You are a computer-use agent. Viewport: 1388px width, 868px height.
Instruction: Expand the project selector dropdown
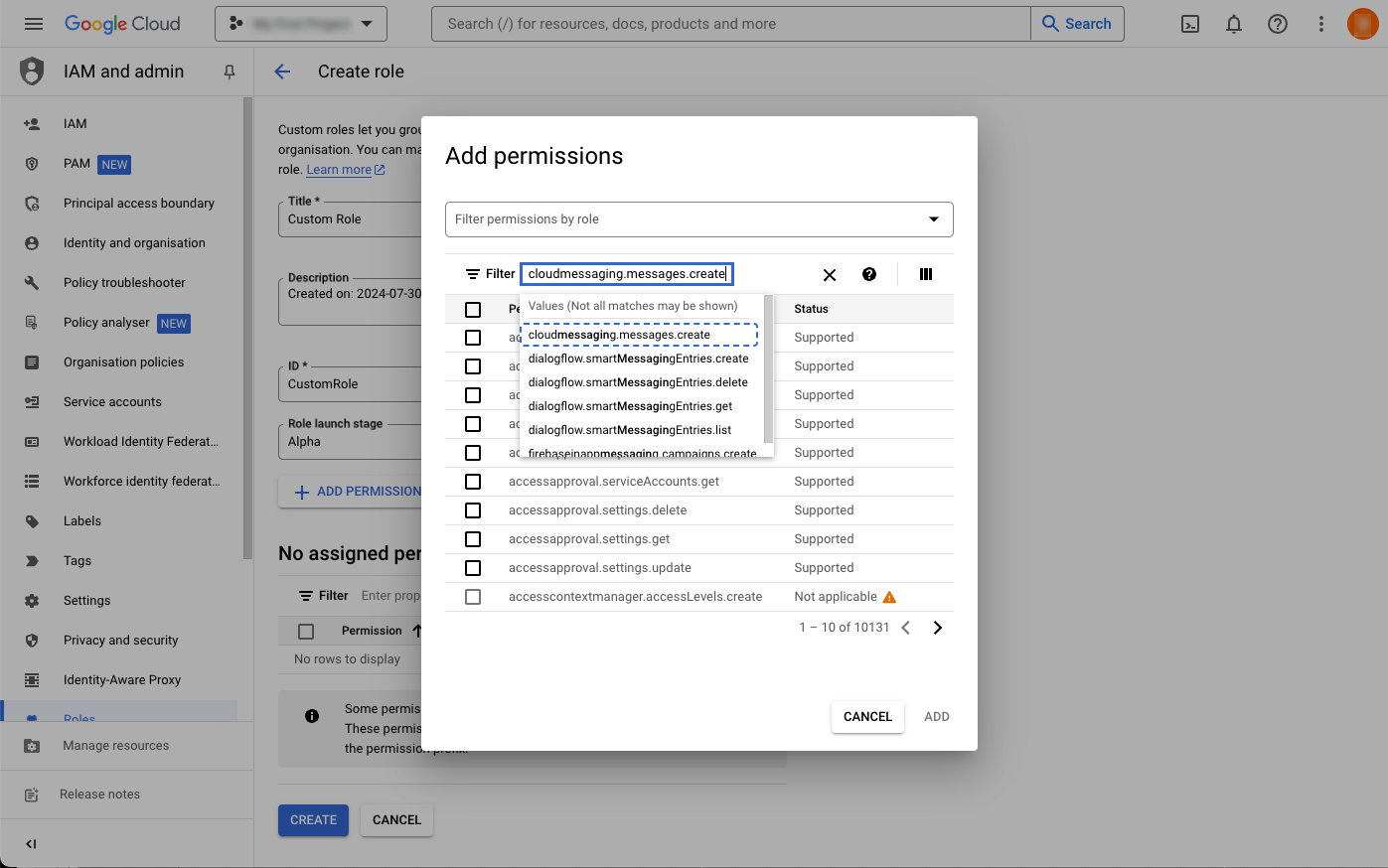pos(301,24)
